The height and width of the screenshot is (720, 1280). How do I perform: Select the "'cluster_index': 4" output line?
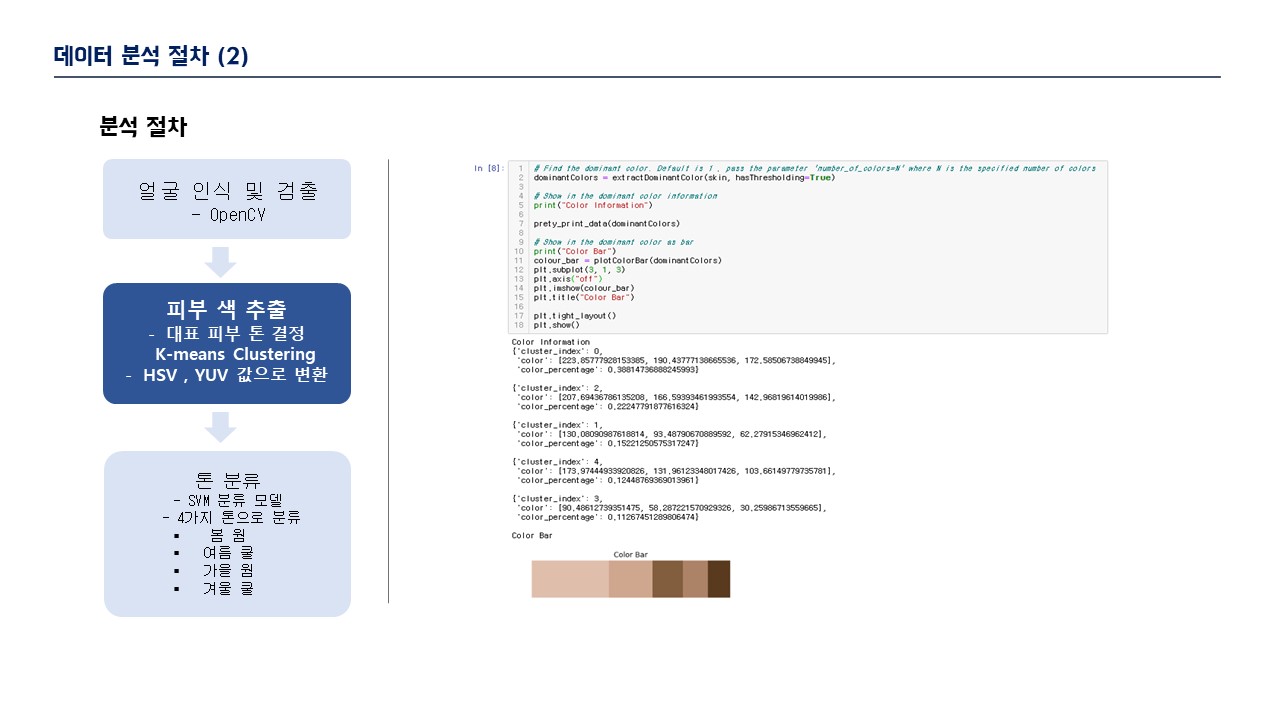tap(557, 461)
